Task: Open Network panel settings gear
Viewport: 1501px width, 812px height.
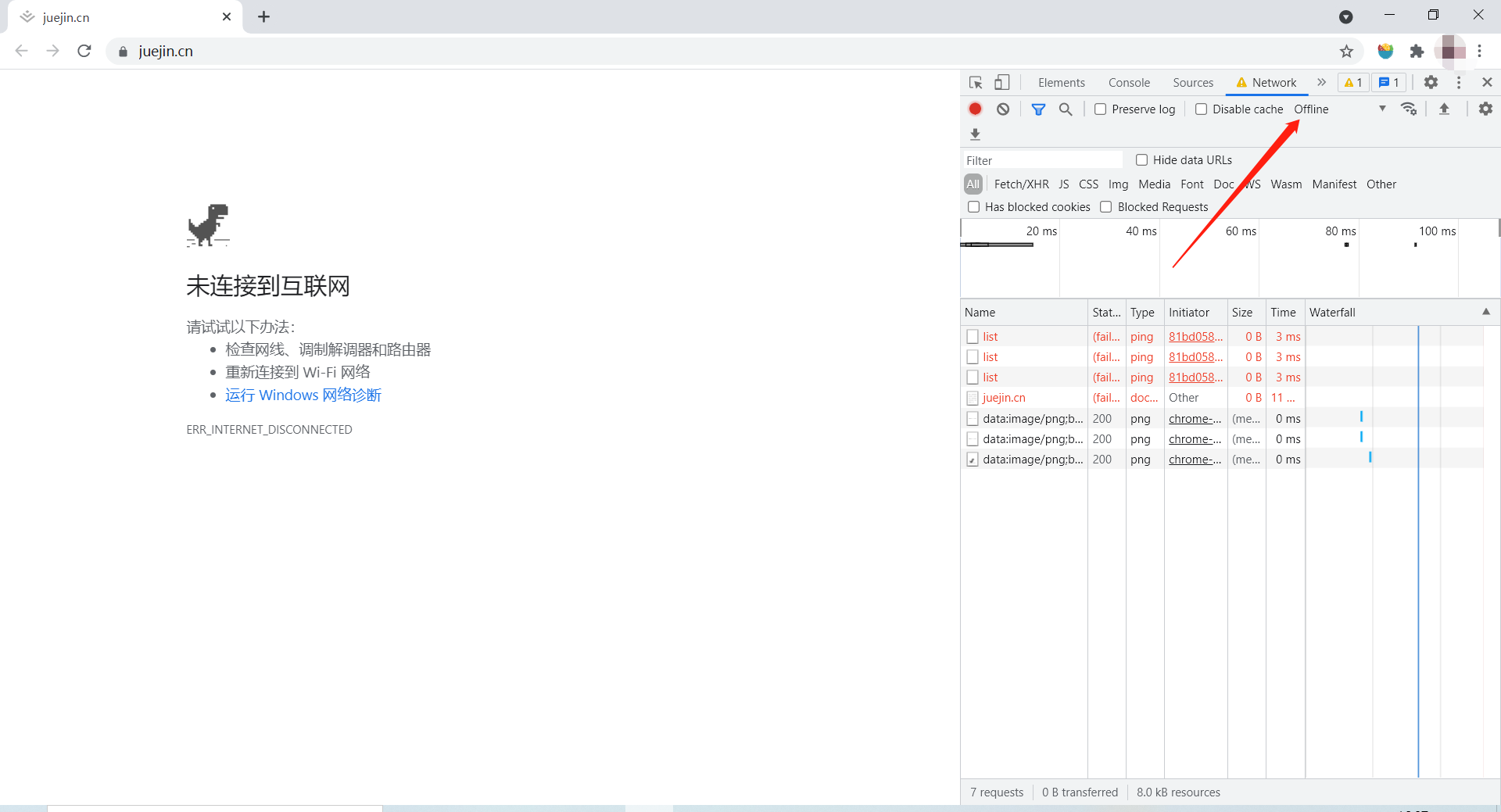Action: click(x=1485, y=109)
